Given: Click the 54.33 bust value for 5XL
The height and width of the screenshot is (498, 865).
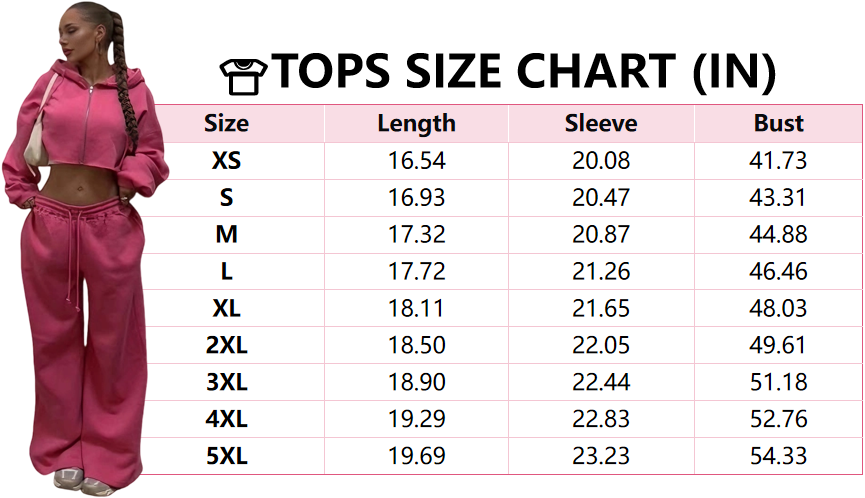Looking at the screenshot, I should tap(778, 457).
